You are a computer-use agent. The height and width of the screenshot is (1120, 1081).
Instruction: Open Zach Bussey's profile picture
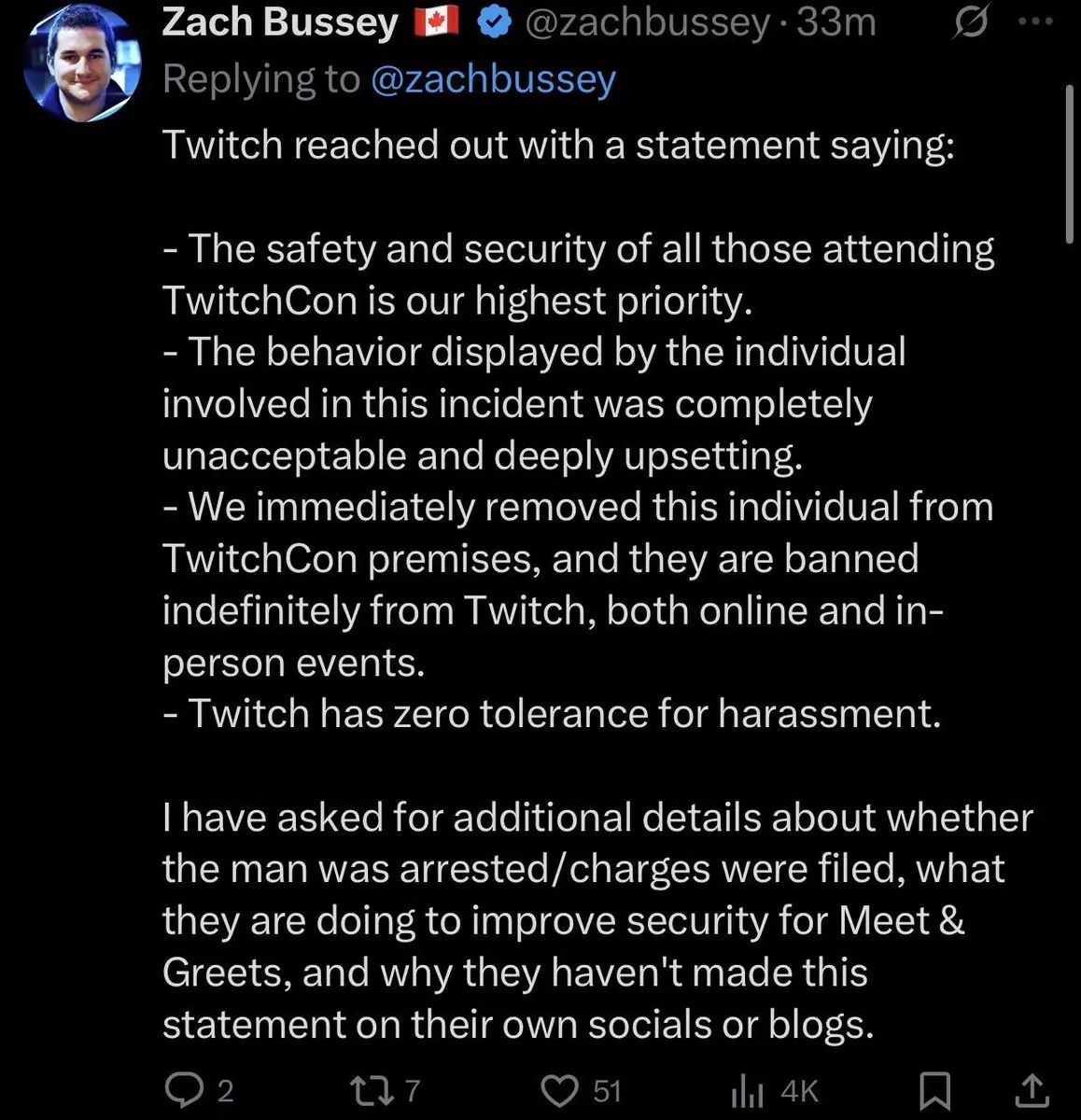click(82, 63)
